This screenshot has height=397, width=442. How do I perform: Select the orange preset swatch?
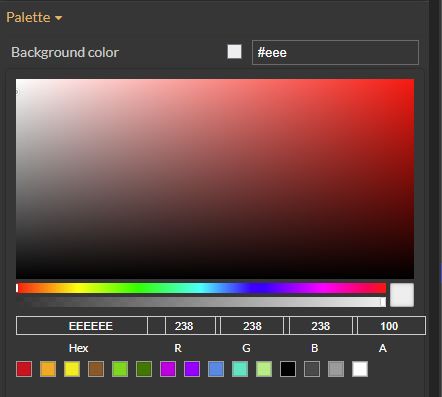point(48,369)
